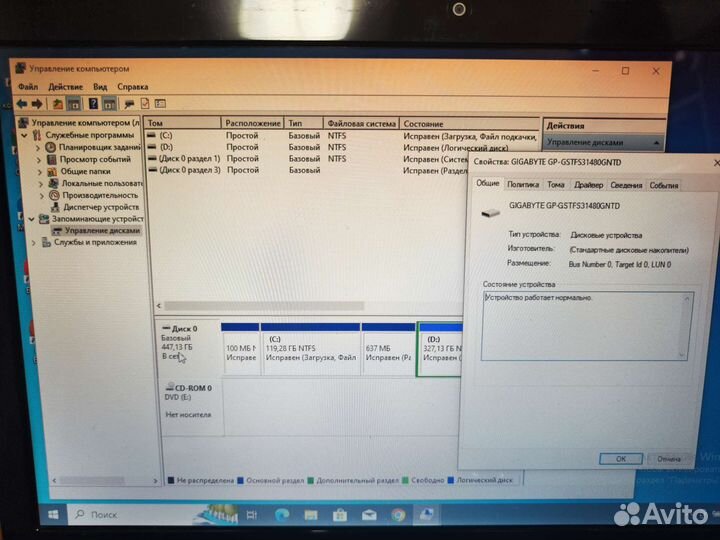Screen dimensions: 720x540
Task: Open the Mail app from the taskbar
Action: [x=369, y=515]
